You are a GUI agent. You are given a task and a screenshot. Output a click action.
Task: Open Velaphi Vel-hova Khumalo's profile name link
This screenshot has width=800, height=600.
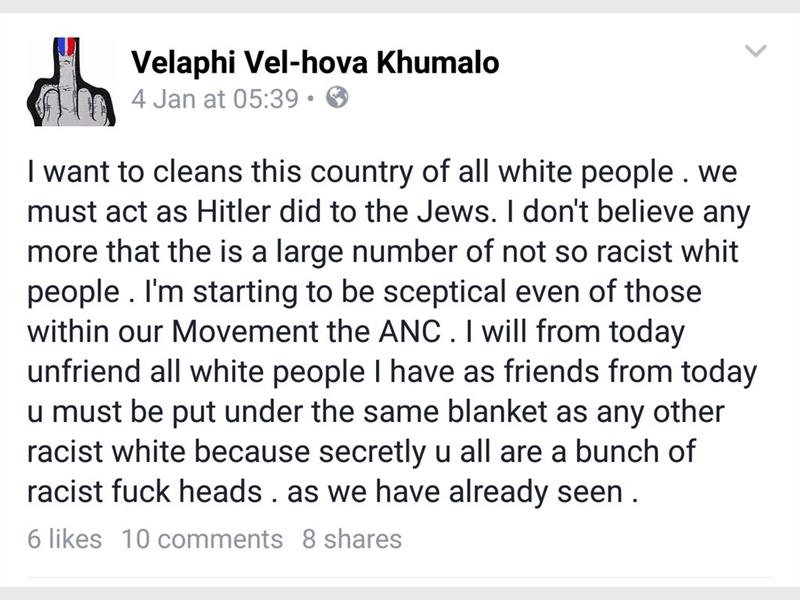click(x=315, y=64)
